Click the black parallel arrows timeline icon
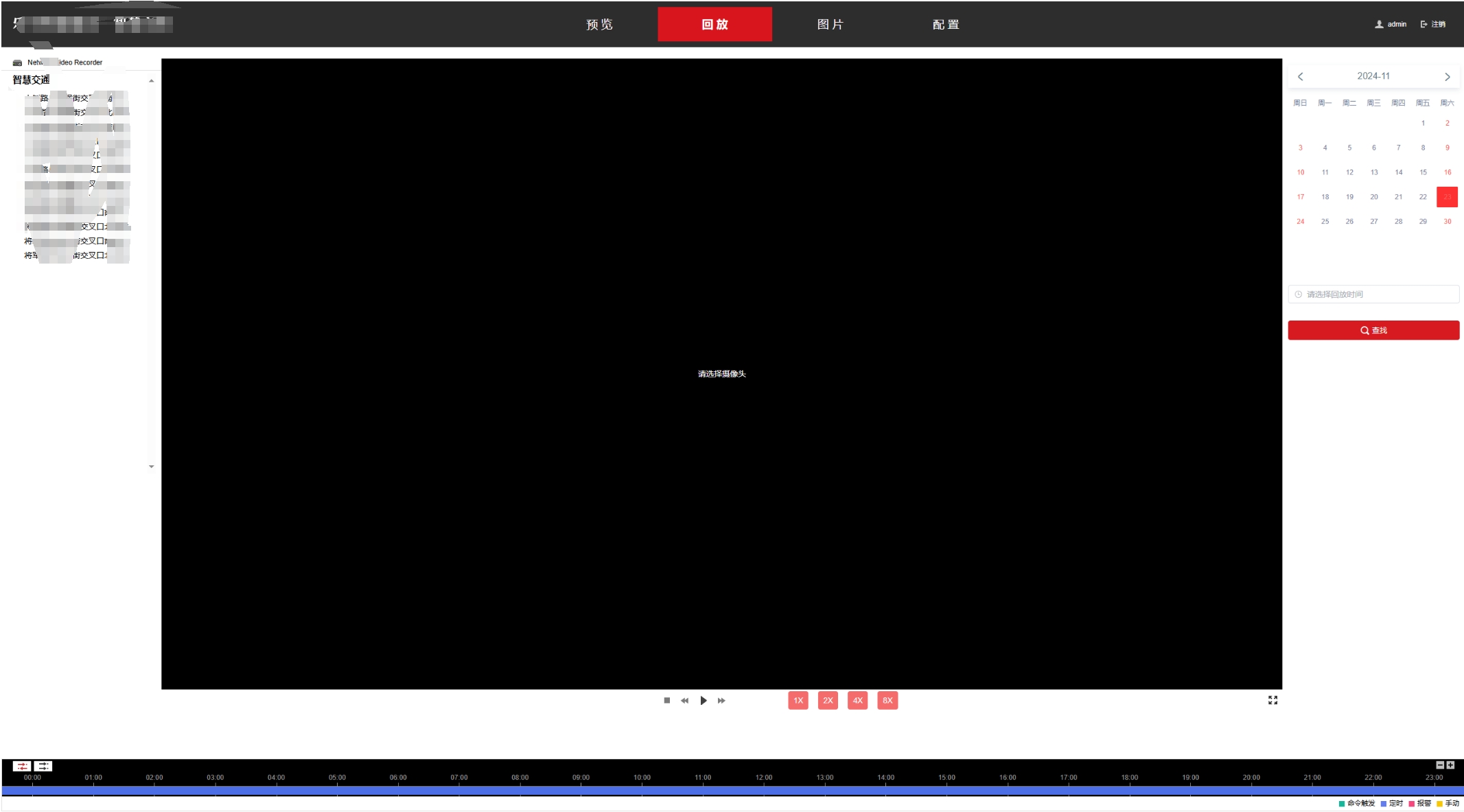 (43, 766)
